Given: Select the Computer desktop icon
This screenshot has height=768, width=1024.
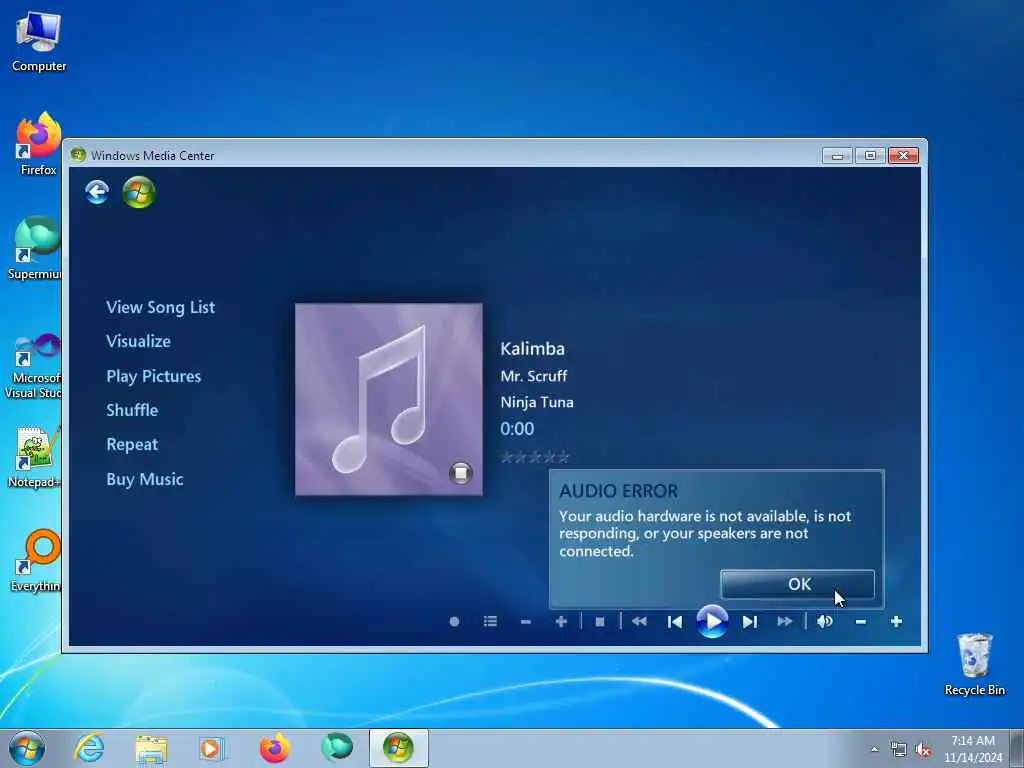Looking at the screenshot, I should coord(39,42).
